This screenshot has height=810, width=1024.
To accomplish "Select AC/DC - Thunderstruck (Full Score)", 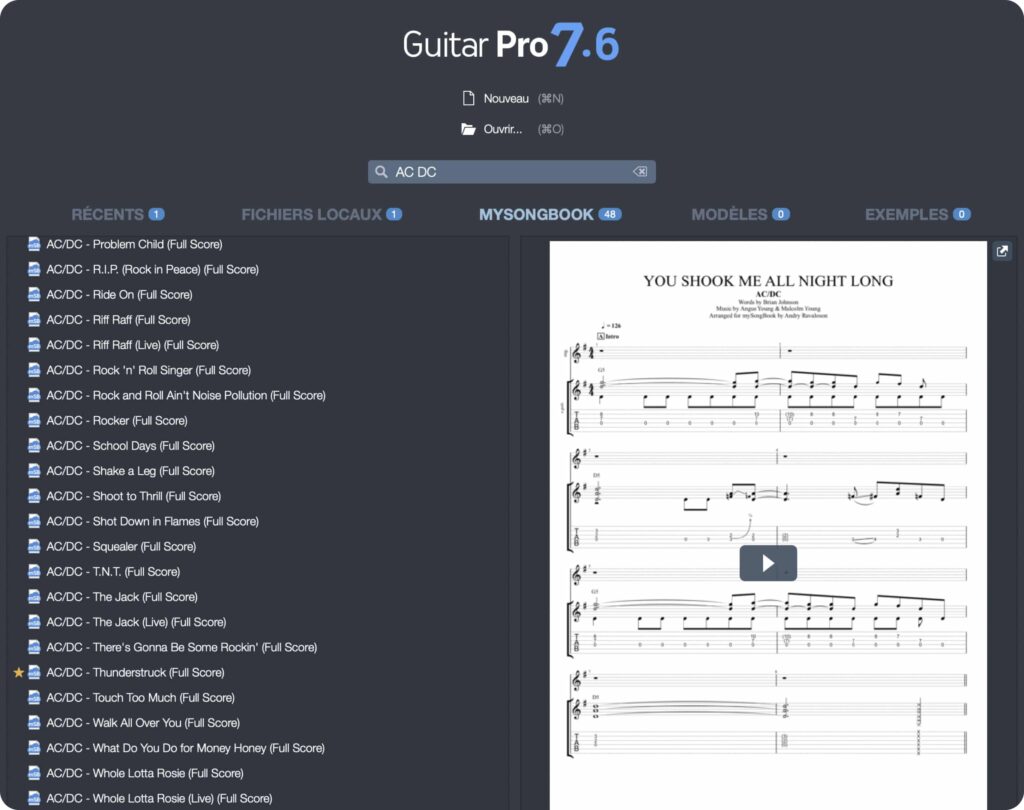I will [x=135, y=672].
